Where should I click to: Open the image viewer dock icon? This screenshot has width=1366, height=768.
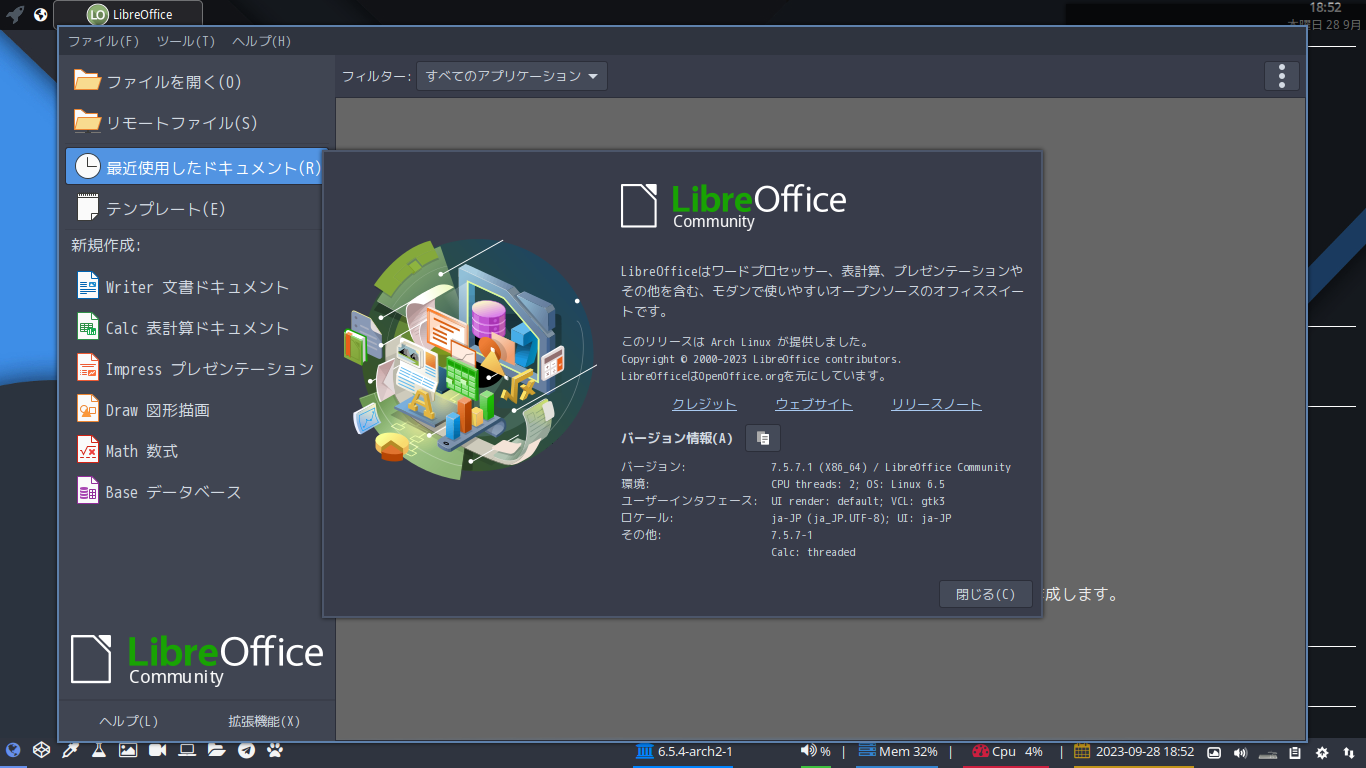(128, 750)
